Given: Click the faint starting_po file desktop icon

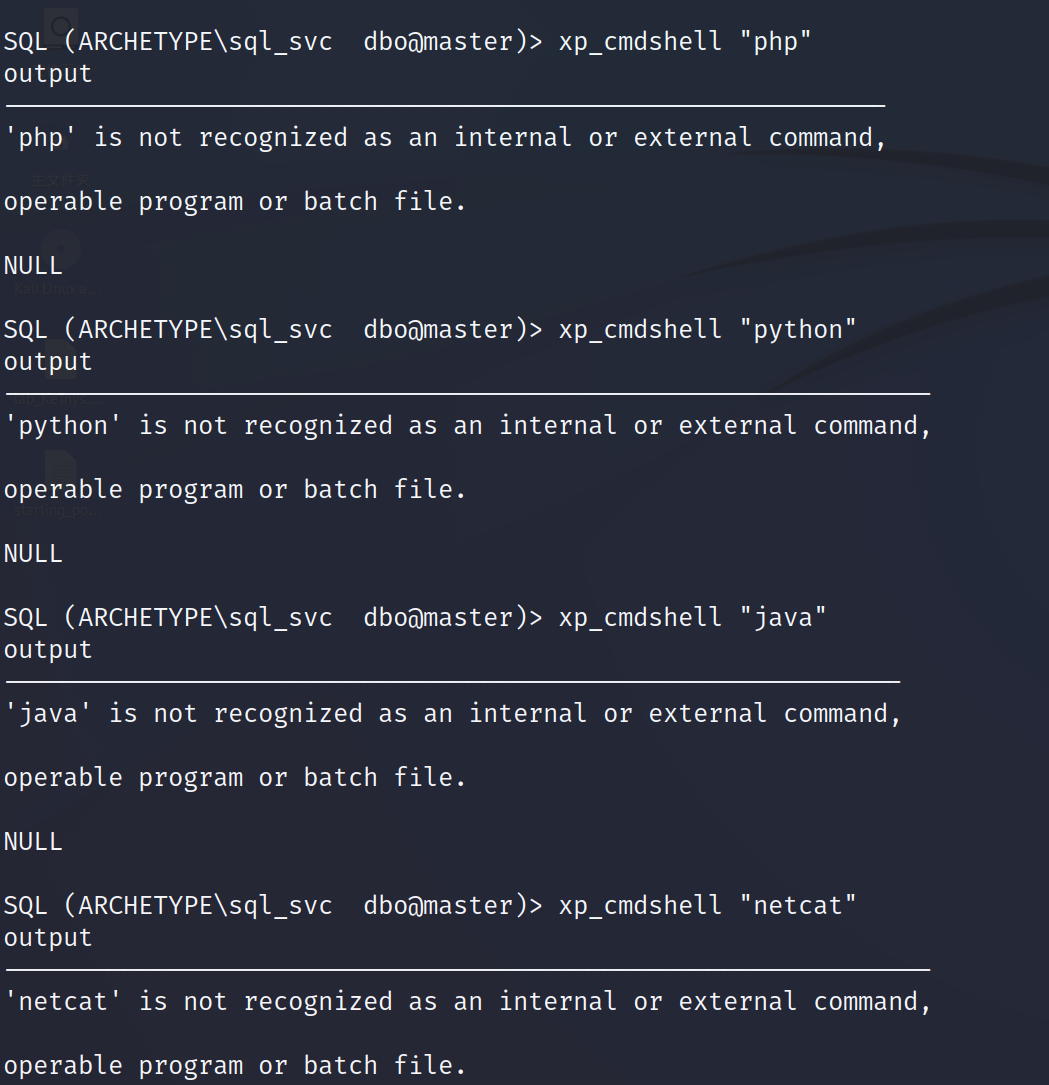Looking at the screenshot, I should pos(60,484).
